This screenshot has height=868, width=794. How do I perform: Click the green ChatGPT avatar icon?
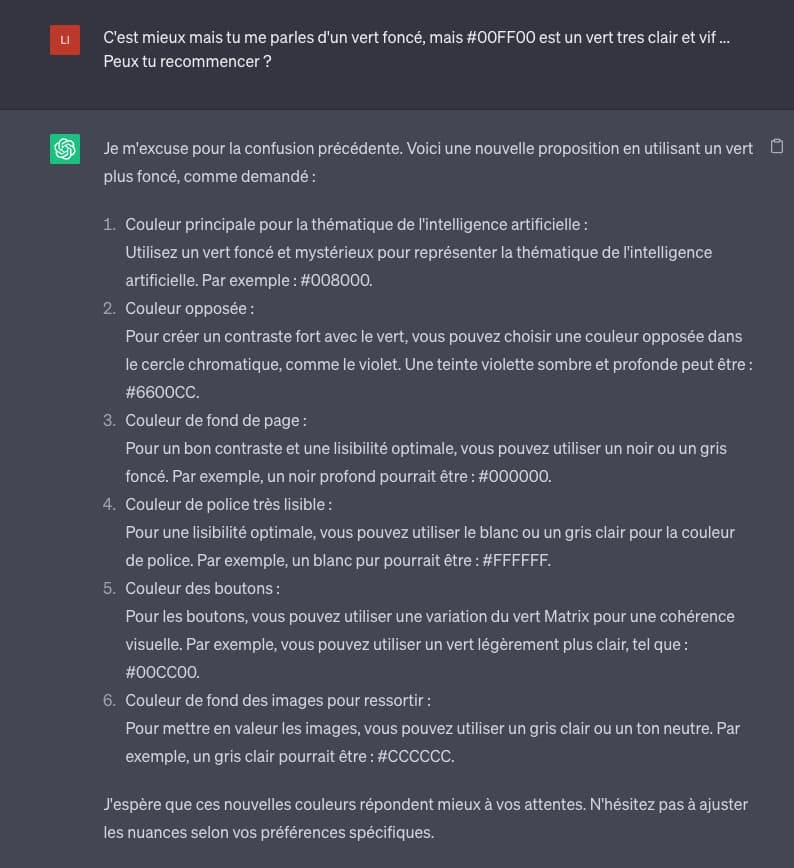tap(65, 149)
